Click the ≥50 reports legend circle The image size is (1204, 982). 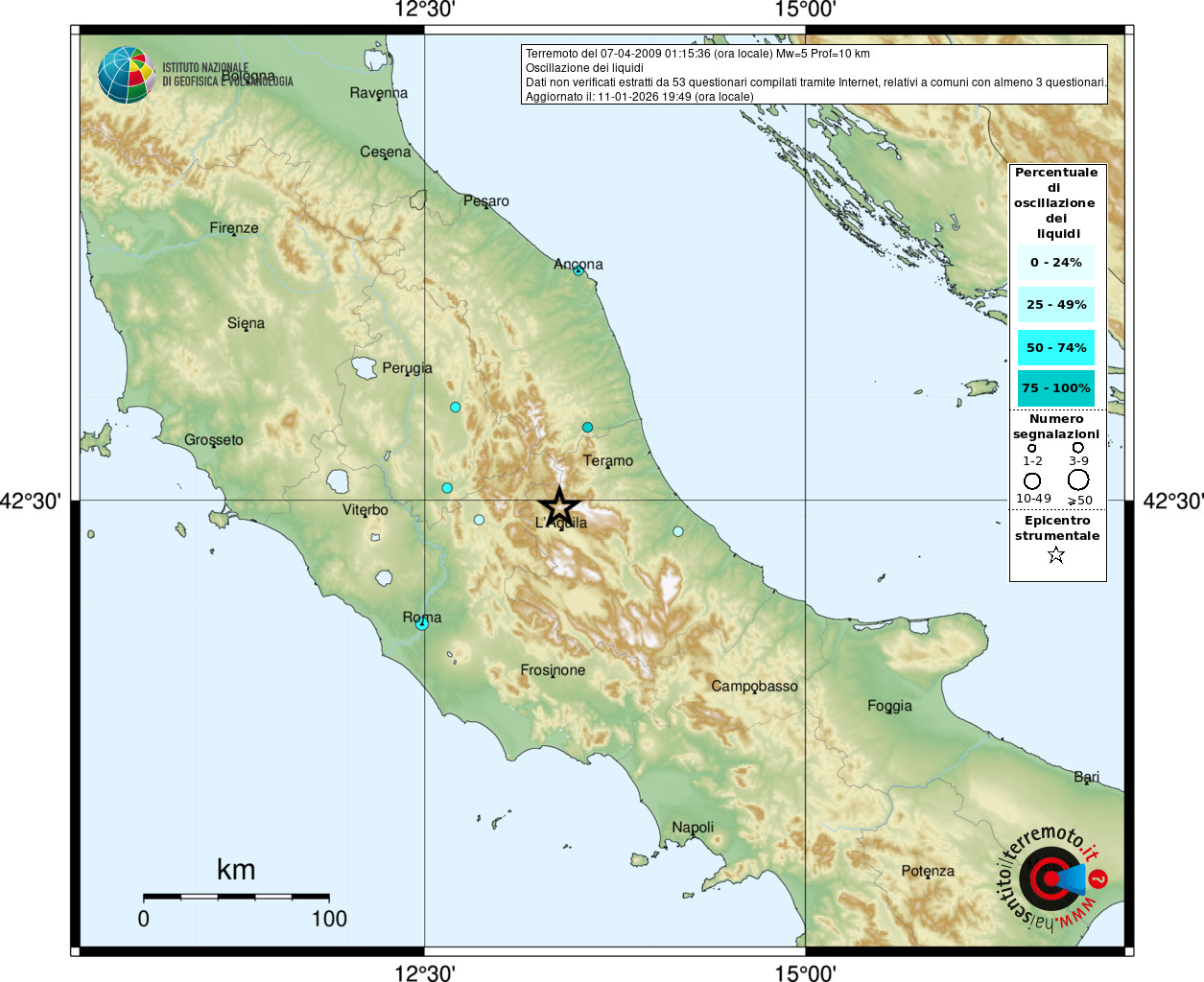click(x=1078, y=479)
